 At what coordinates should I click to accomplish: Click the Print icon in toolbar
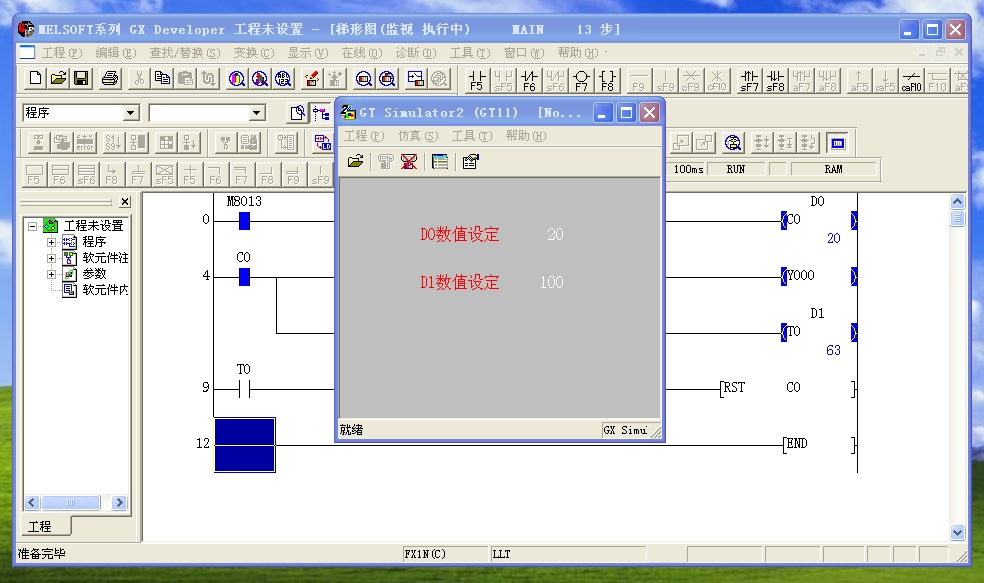pyautogui.click(x=110, y=78)
